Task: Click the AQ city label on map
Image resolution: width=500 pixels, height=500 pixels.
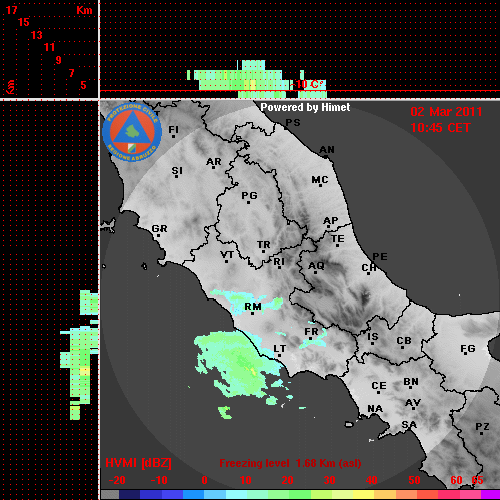Action: pos(316,266)
